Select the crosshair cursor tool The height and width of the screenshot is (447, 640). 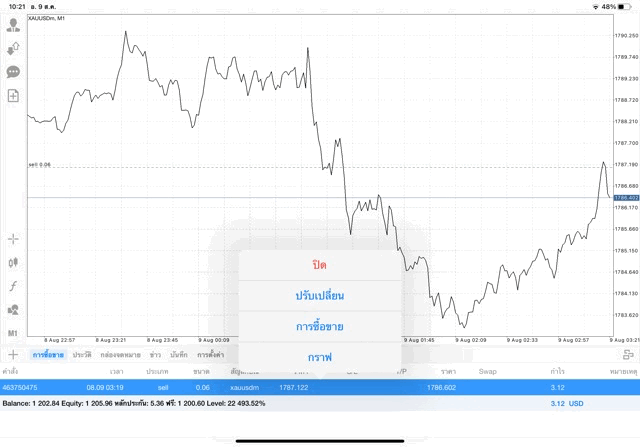[x=14, y=239]
